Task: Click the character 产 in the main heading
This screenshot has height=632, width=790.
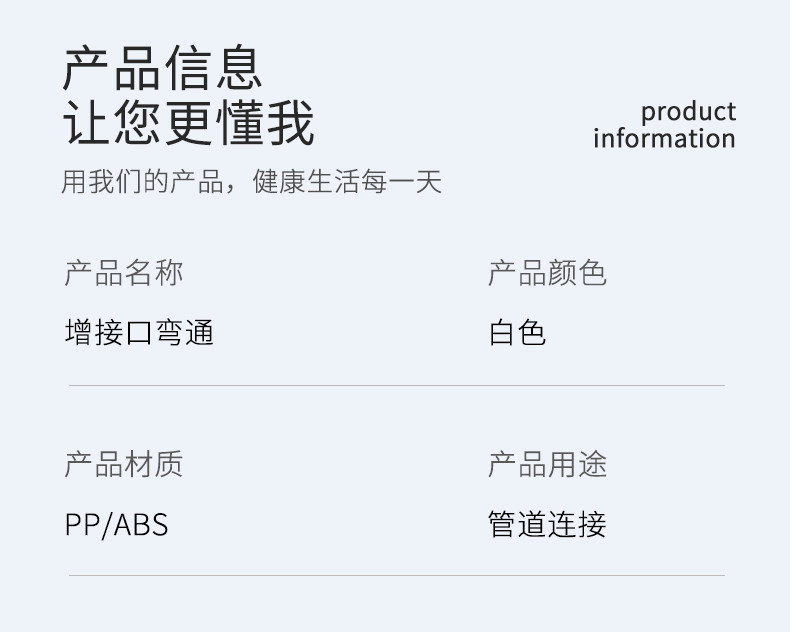Action: coord(86,68)
